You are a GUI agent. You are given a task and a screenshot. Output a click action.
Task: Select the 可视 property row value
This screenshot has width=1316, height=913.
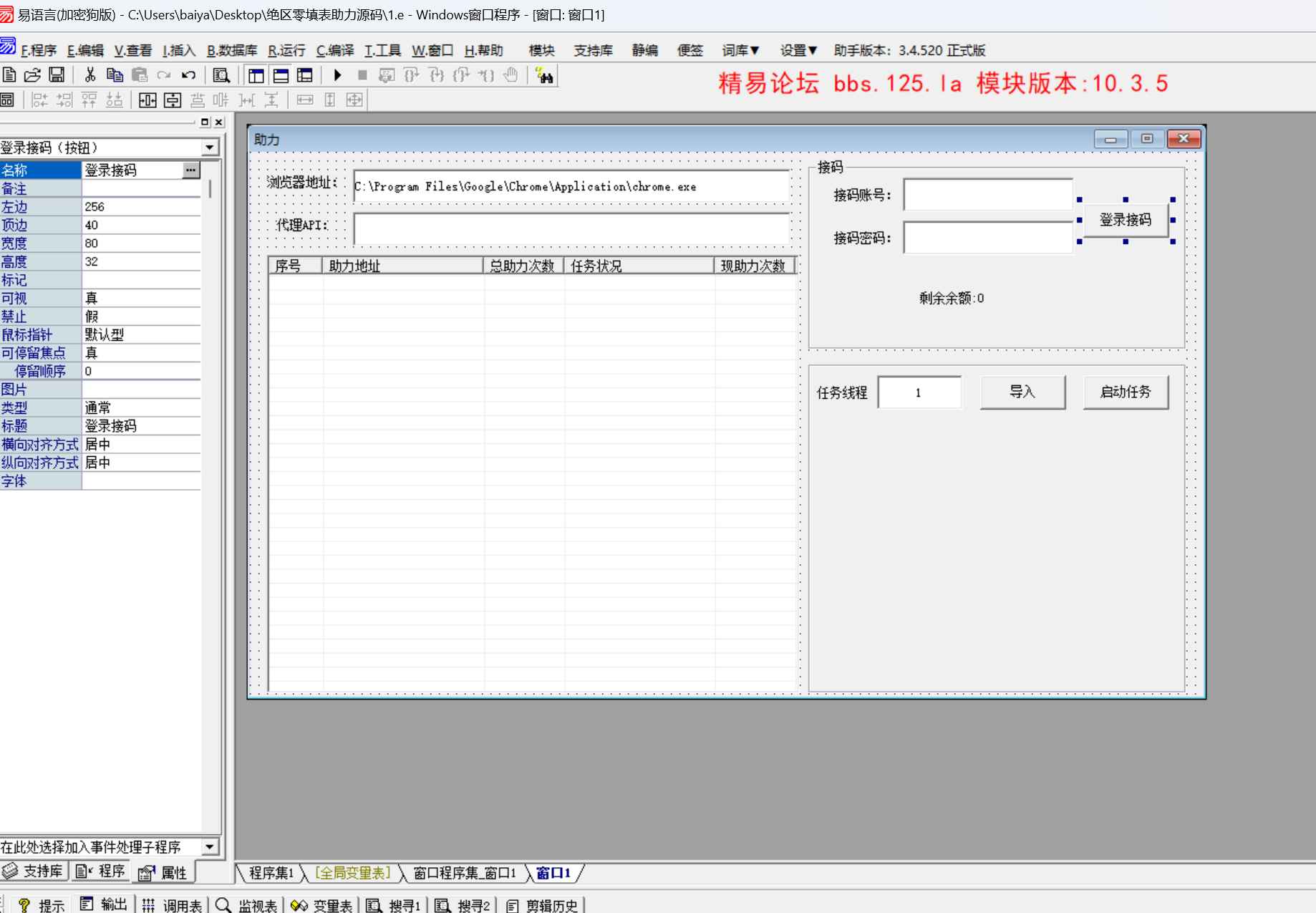(141, 299)
